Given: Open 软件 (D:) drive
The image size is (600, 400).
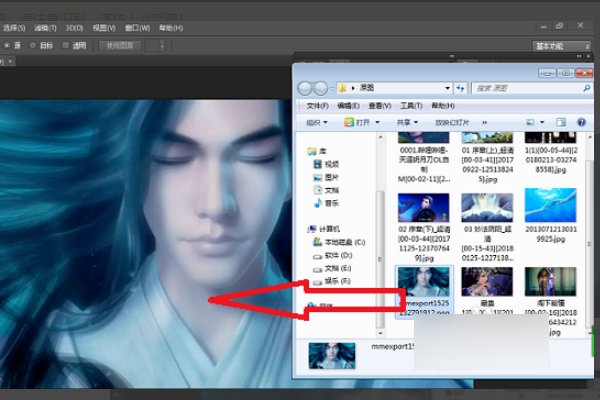Looking at the screenshot, I should [333, 255].
